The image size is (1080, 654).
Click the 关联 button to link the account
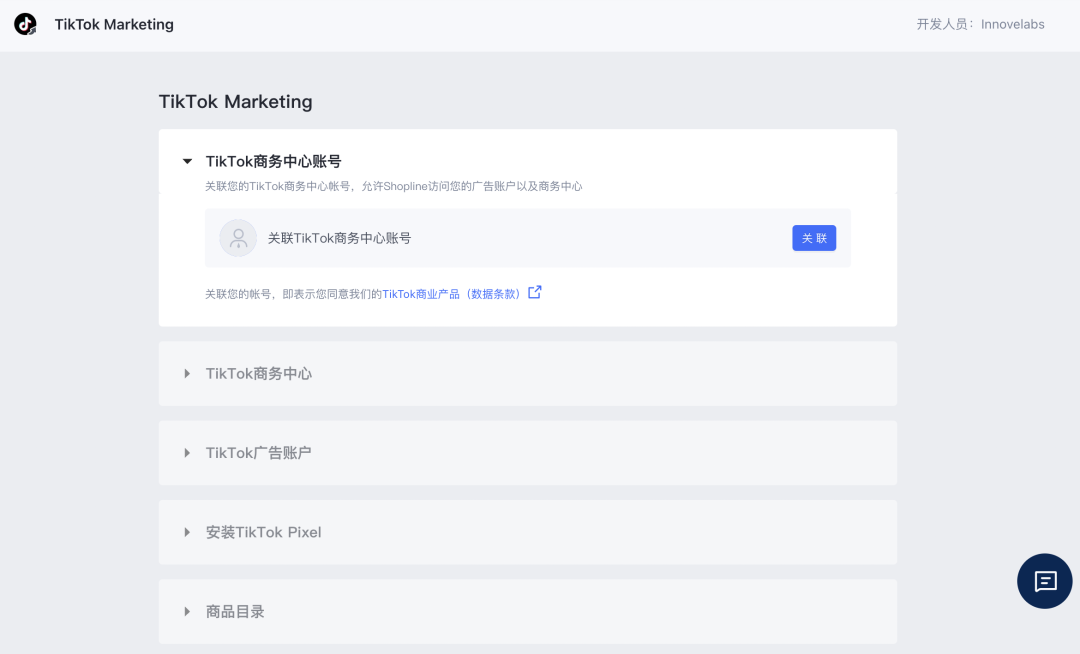813,238
